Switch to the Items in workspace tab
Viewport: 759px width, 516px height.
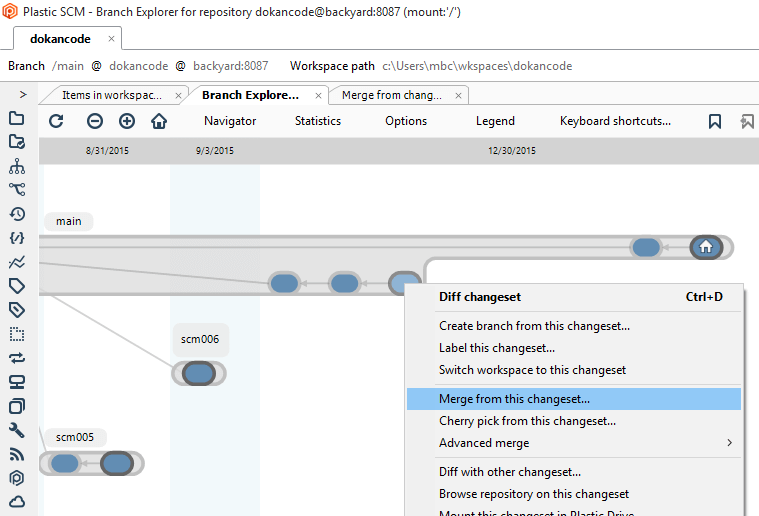(111, 95)
